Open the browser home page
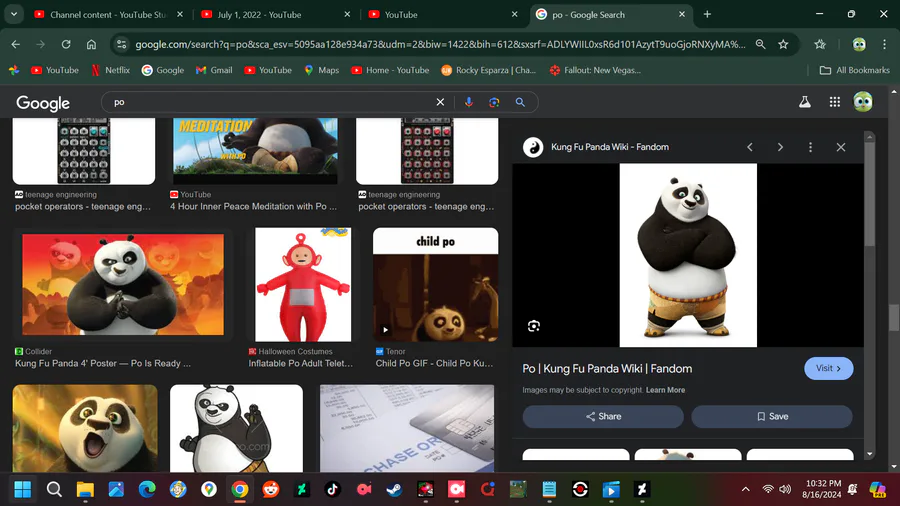 91,44
